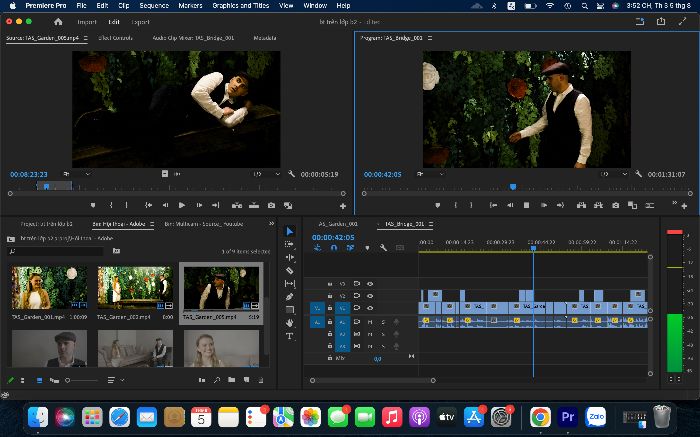Open the Markers menu
Image resolution: width=700 pixels, height=437 pixels.
tap(190, 5)
